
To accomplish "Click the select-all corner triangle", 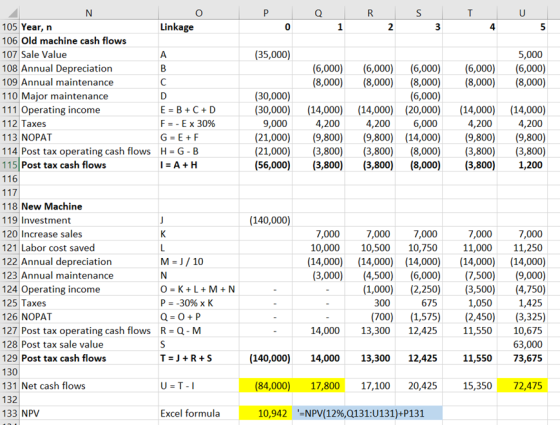I will [x=10, y=13].
